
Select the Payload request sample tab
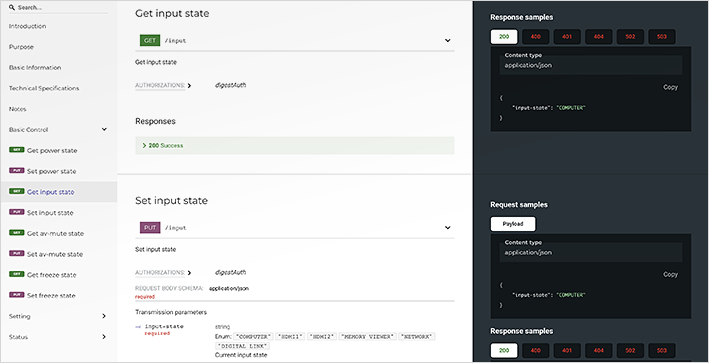(513, 224)
